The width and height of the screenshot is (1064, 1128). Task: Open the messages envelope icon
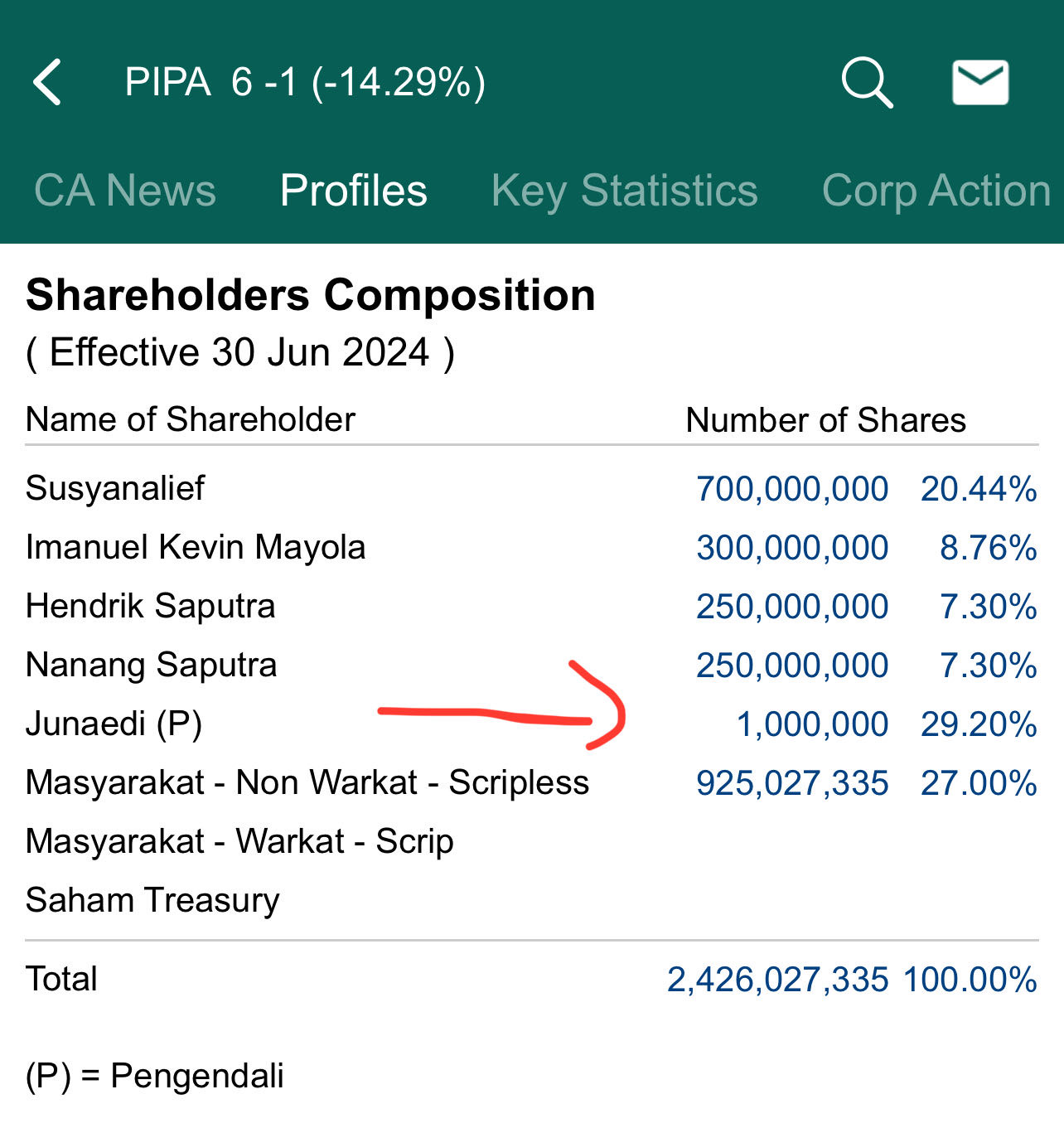979,81
